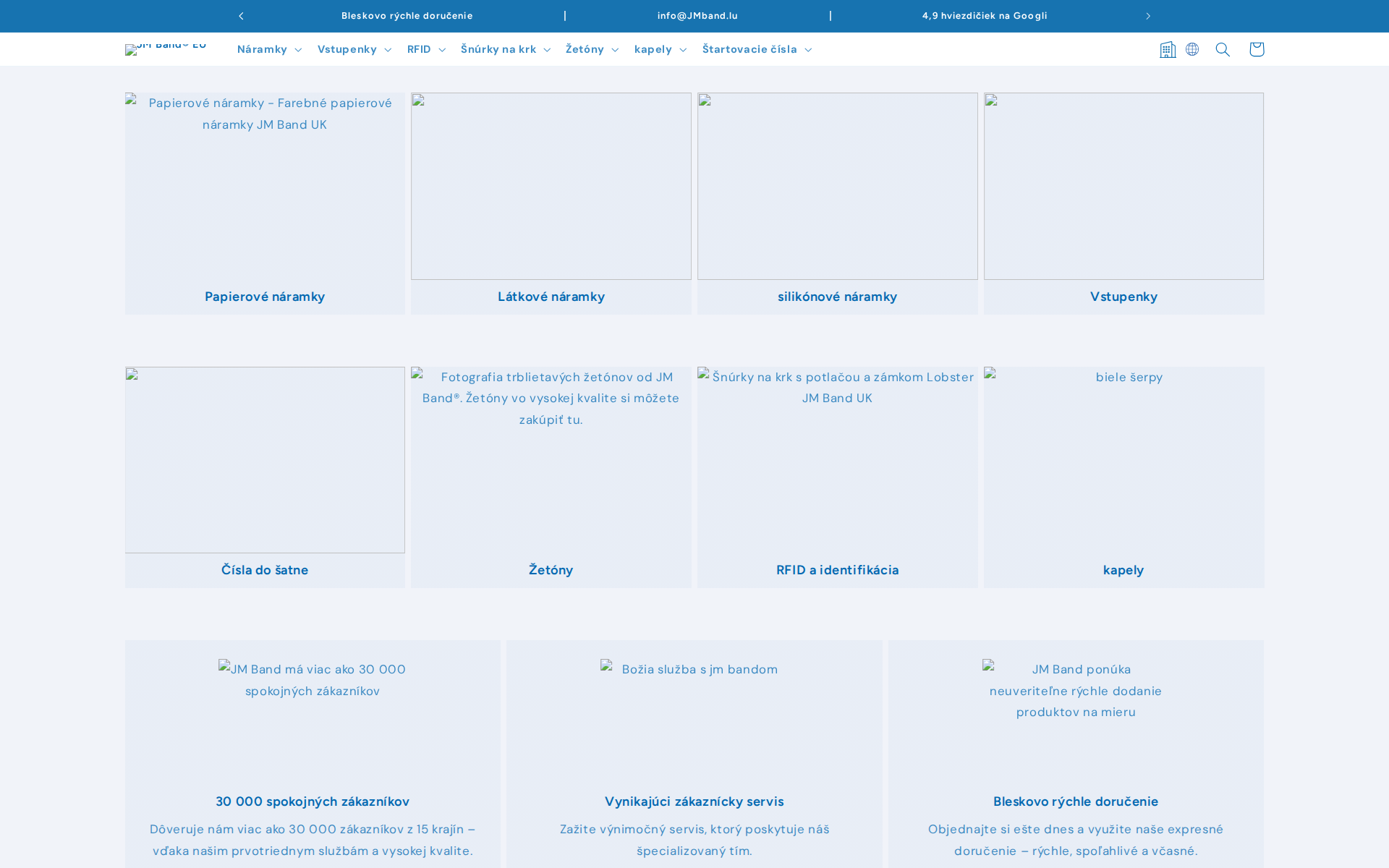The height and width of the screenshot is (868, 1389).
Task: Click the business building icon in header
Action: pyautogui.click(x=1167, y=49)
